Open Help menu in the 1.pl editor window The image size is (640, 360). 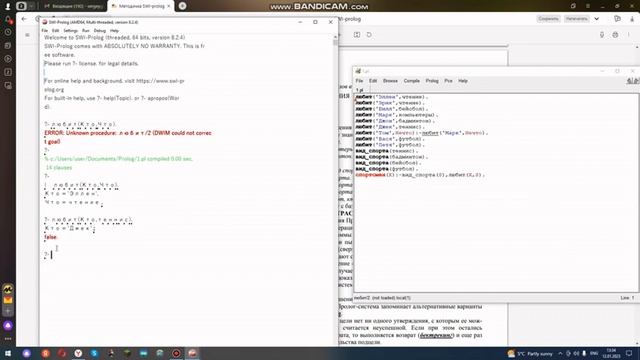pyautogui.click(x=462, y=81)
